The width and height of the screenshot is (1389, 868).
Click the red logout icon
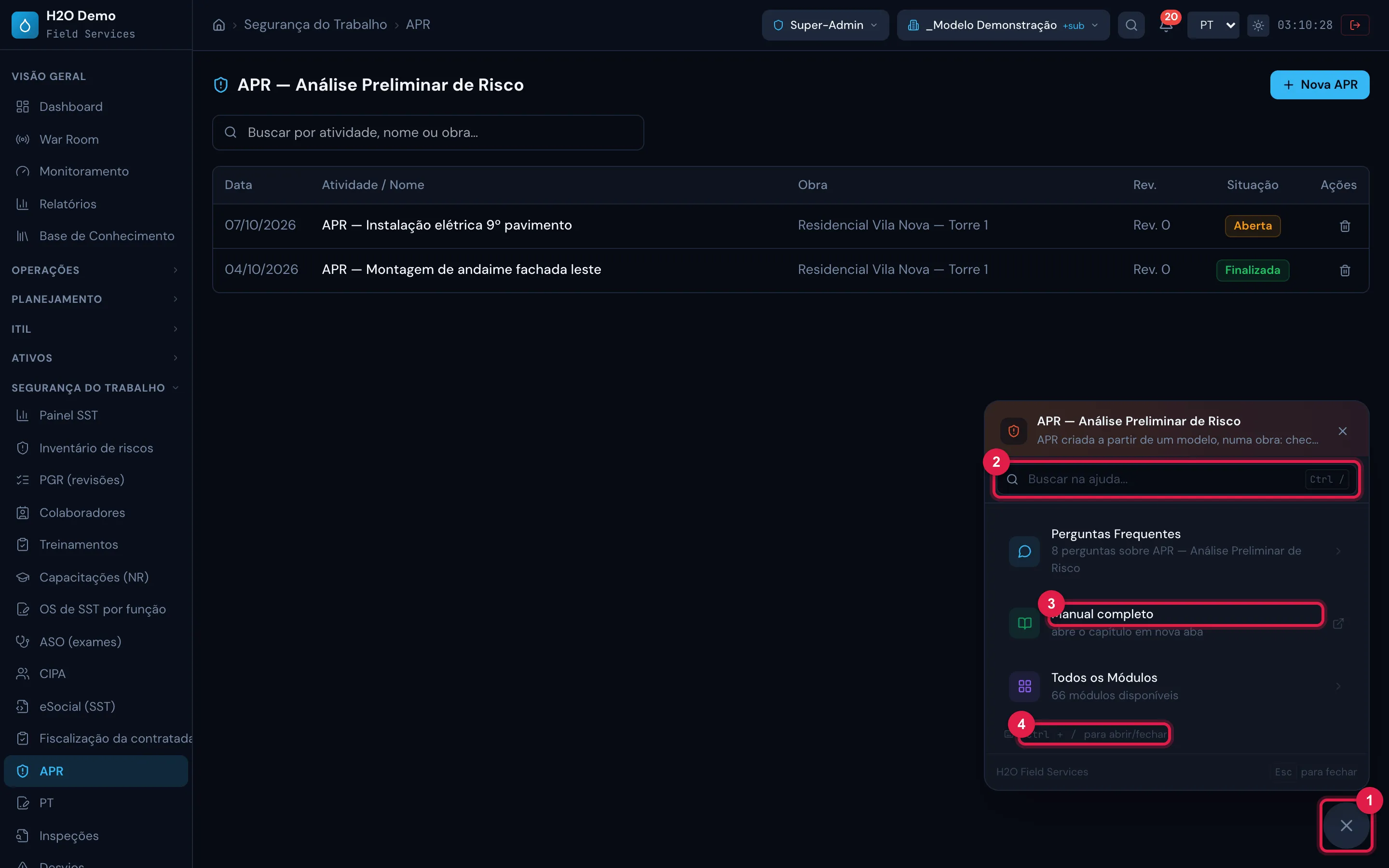coord(1355,25)
